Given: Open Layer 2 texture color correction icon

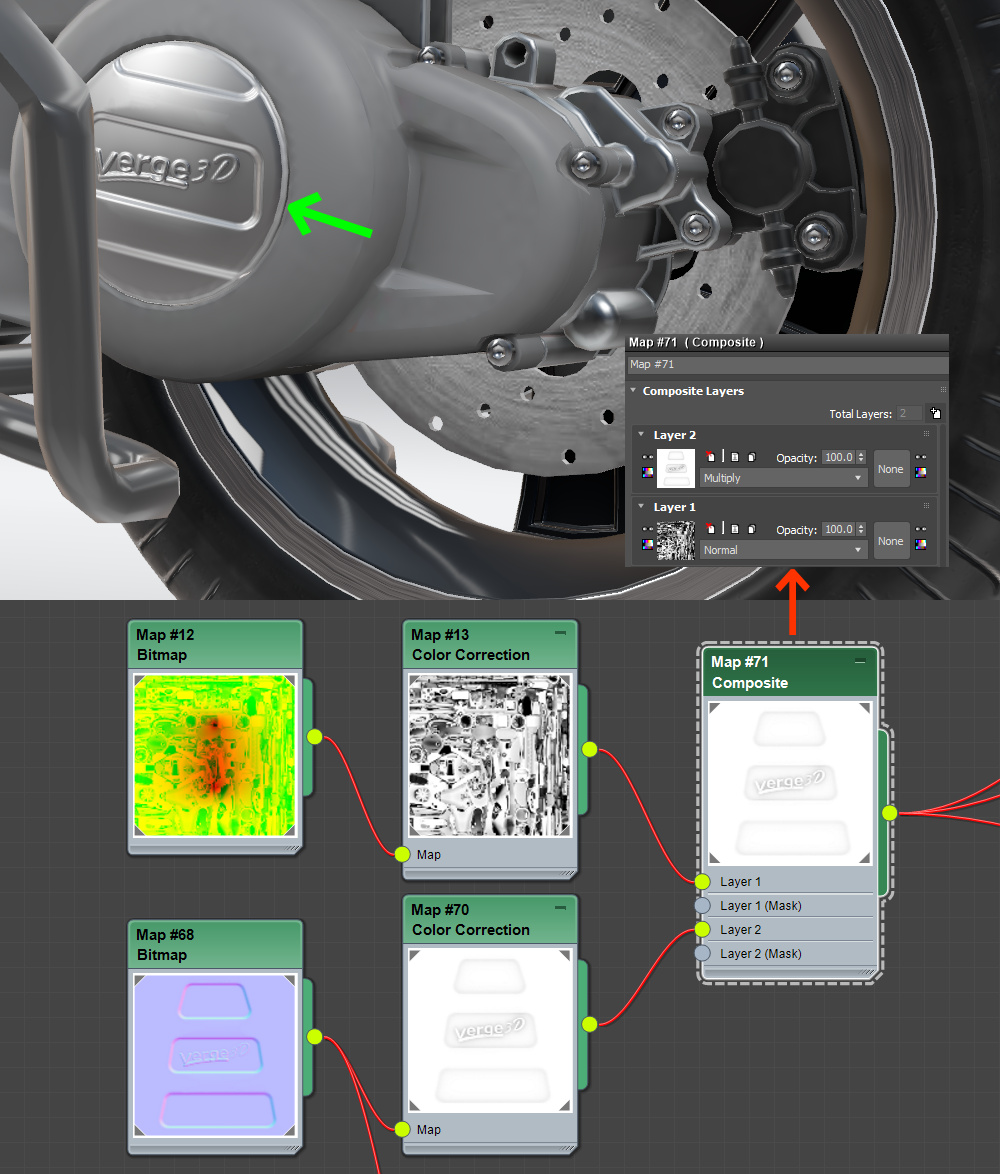Looking at the screenshot, I should click(x=647, y=472).
